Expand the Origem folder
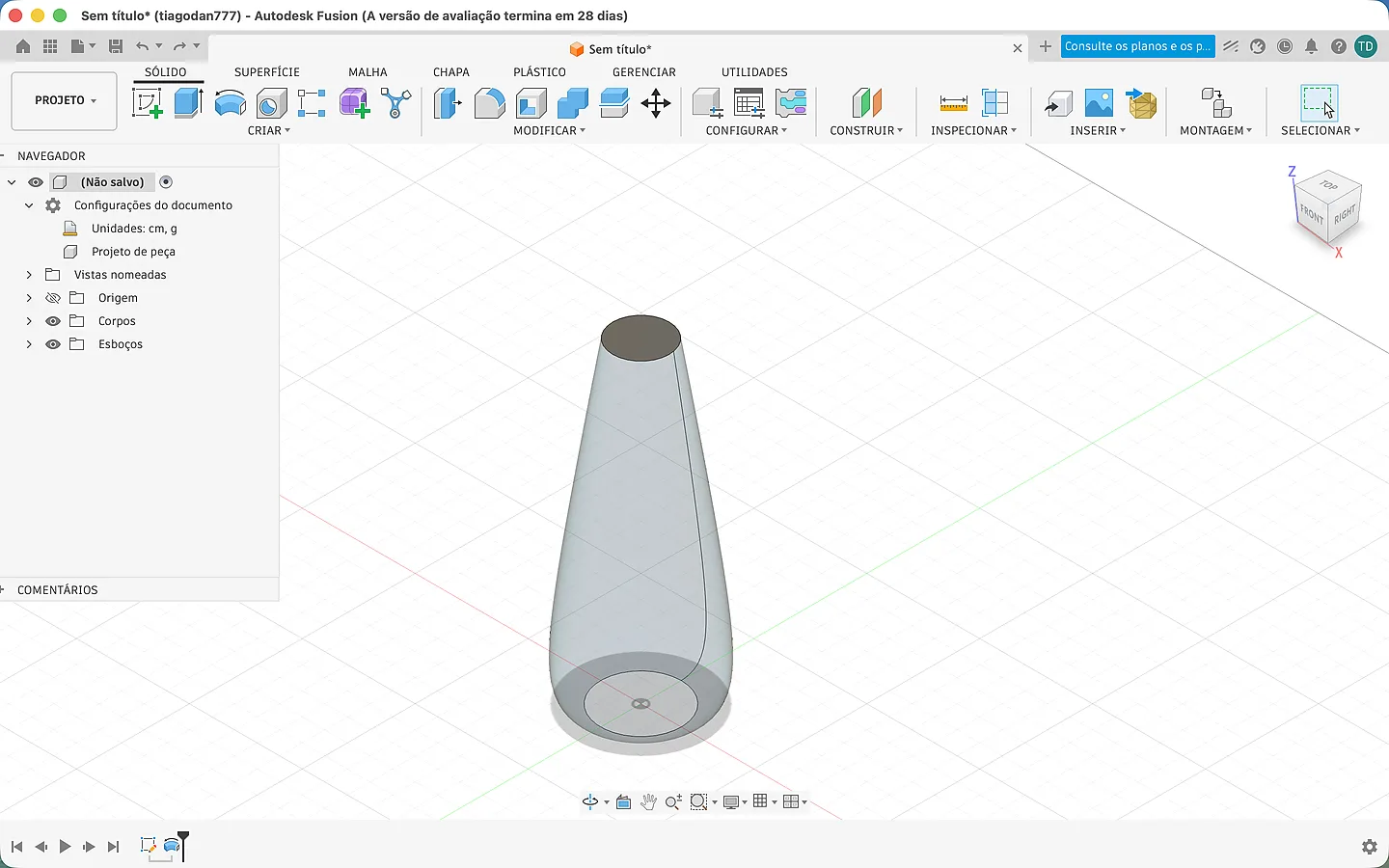The image size is (1389, 868). pyautogui.click(x=29, y=298)
